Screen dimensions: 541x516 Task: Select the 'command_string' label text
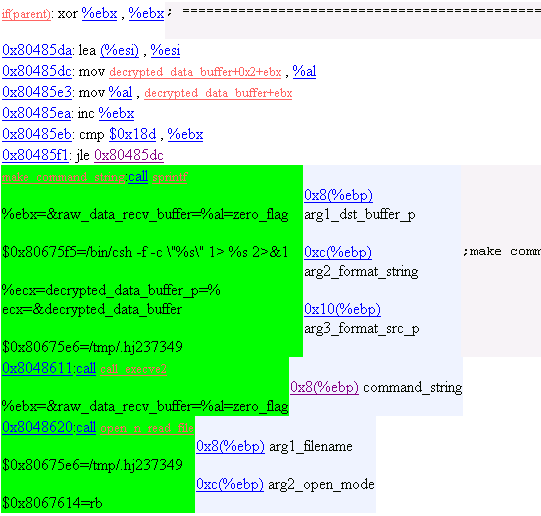pyautogui.click(x=413, y=388)
